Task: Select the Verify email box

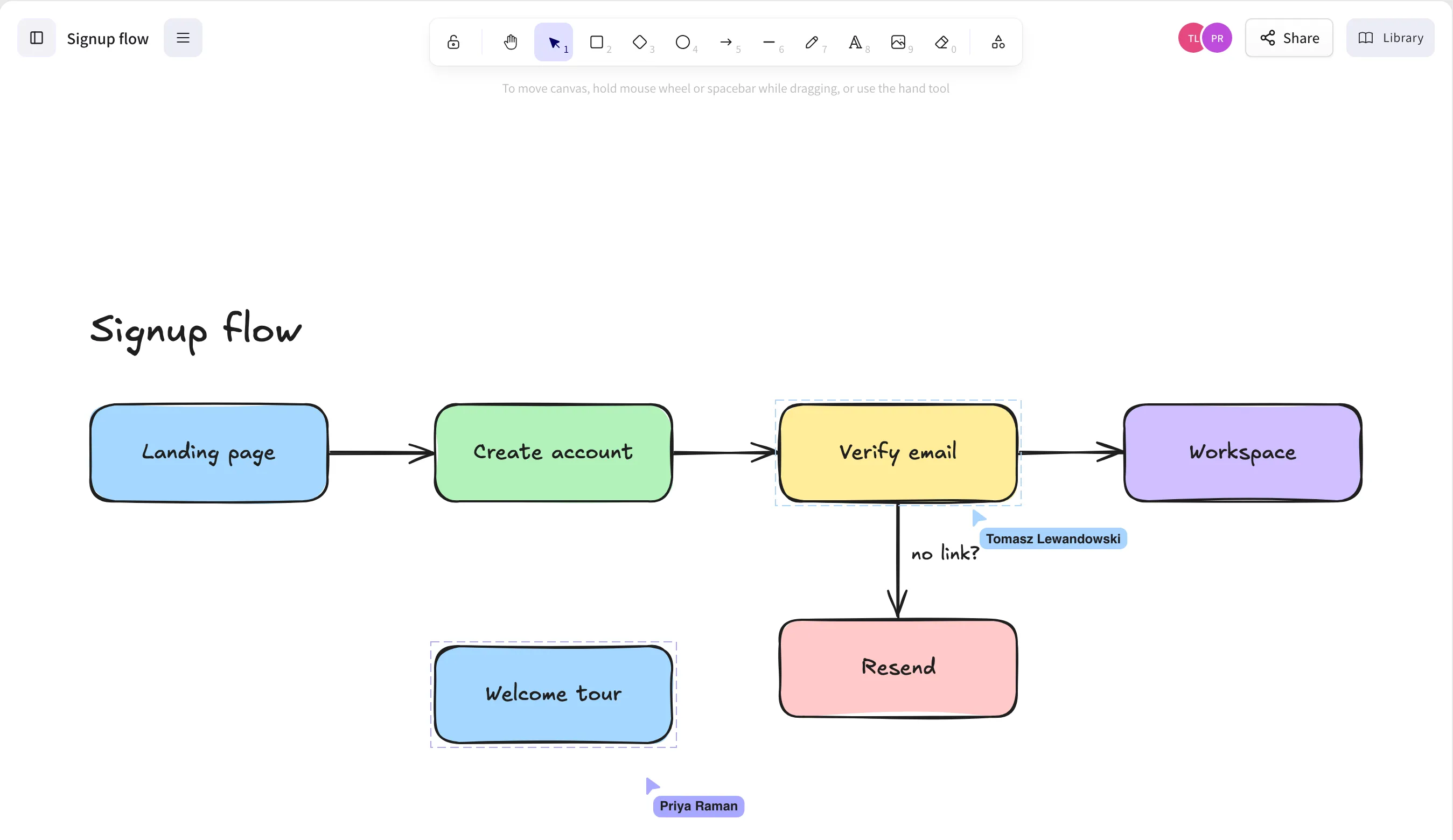Action: click(898, 452)
